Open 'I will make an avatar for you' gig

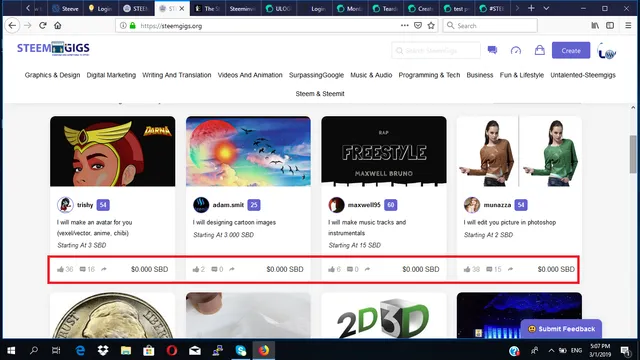[x=95, y=228]
